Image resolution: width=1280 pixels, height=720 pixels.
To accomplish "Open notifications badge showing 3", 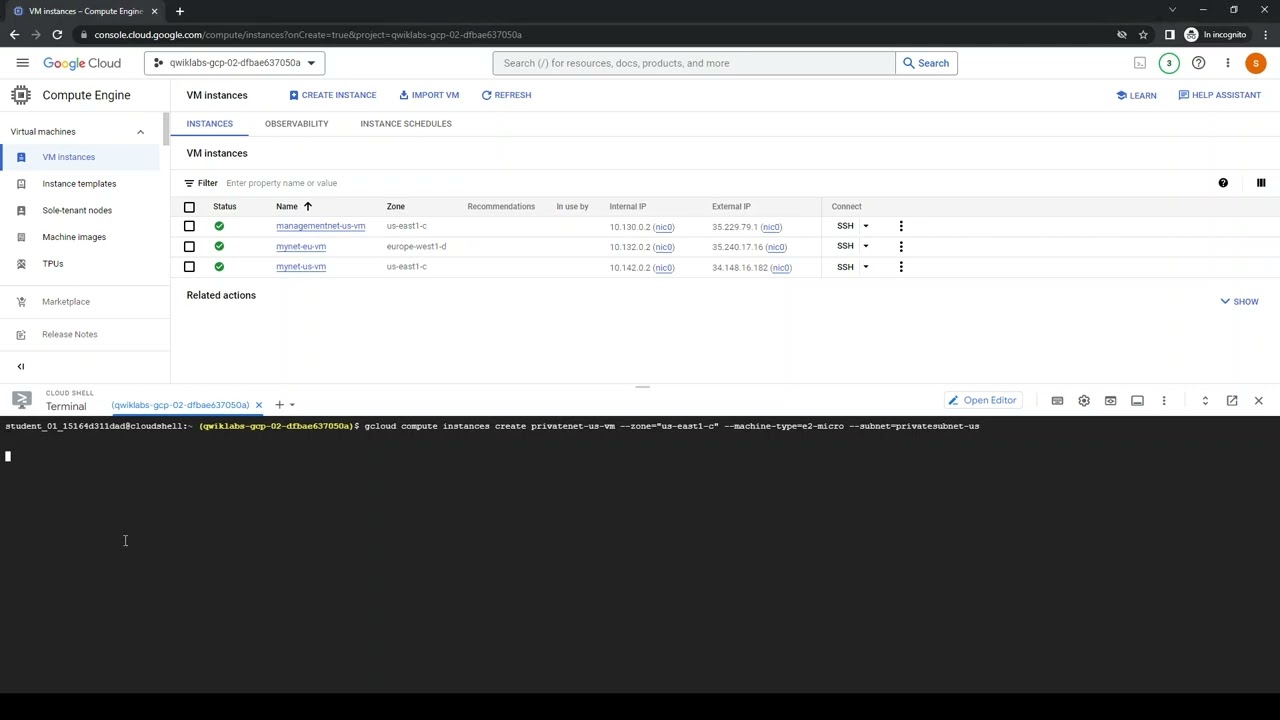I will [1169, 63].
